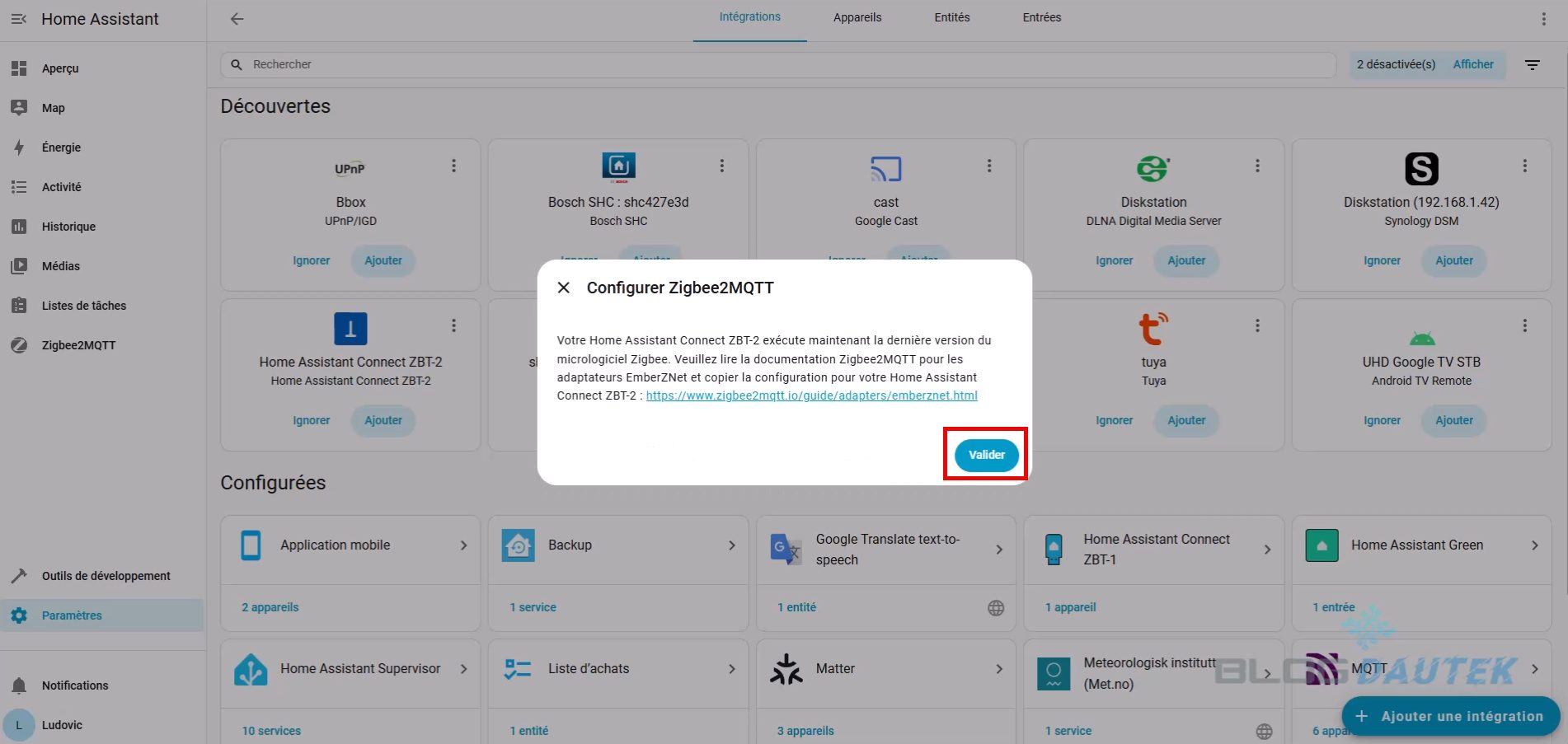The image size is (1568, 744).
Task: Close the Configurer Zigbee2MQTT dialog
Action: pyautogui.click(x=564, y=288)
